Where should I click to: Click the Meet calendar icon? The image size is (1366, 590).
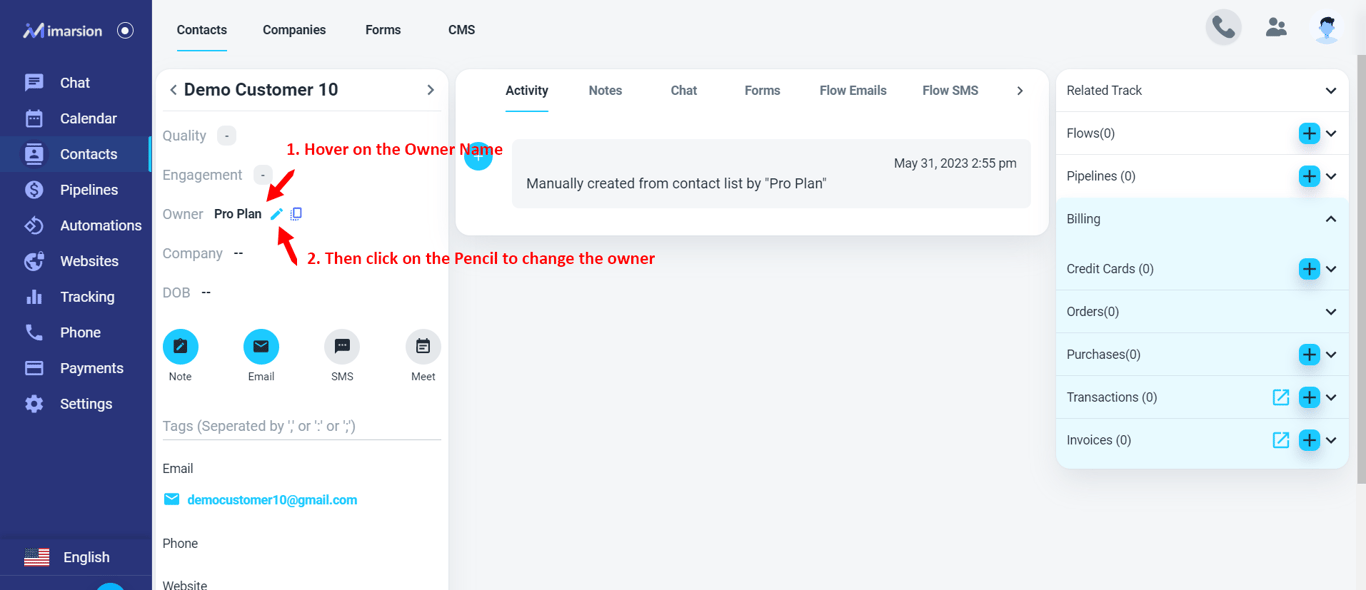423,347
